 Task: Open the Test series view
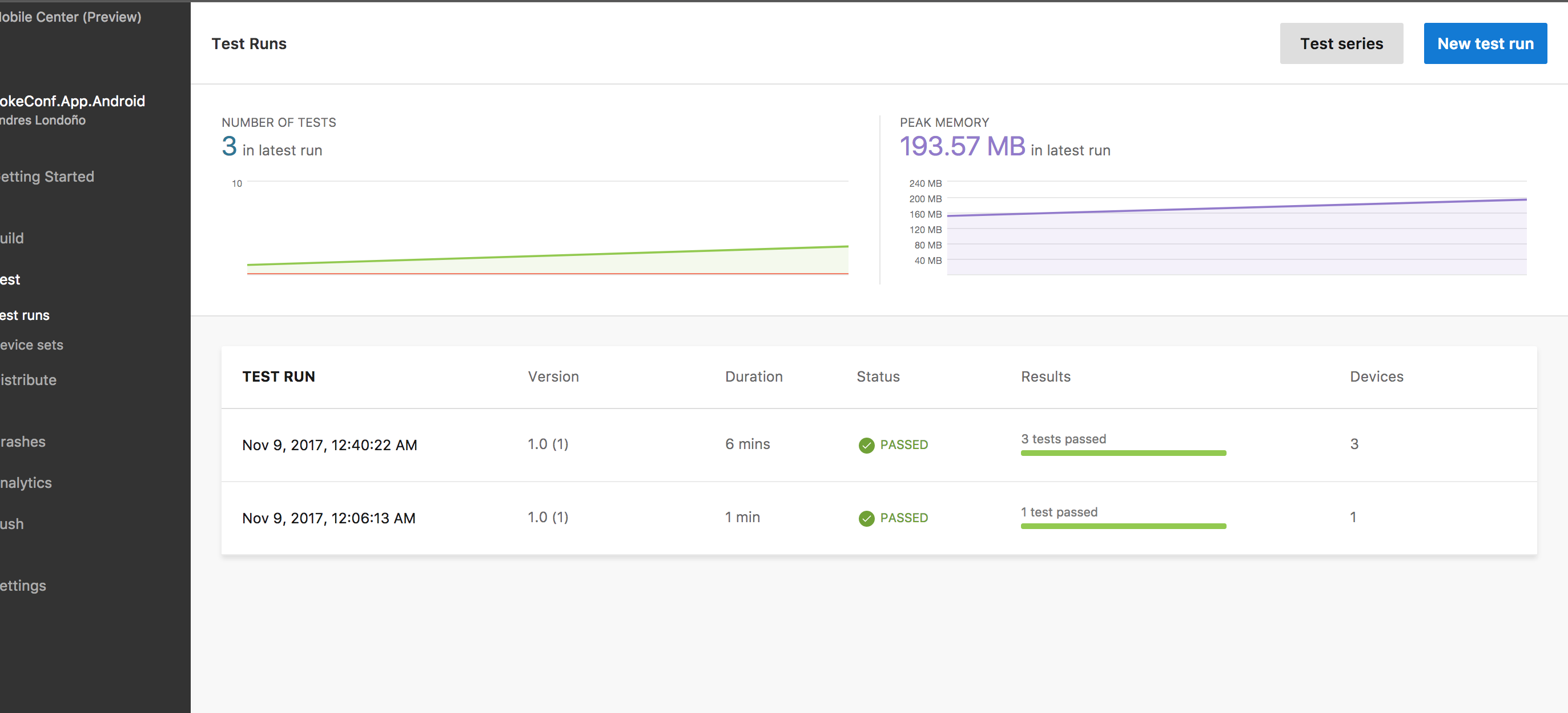pos(1341,43)
